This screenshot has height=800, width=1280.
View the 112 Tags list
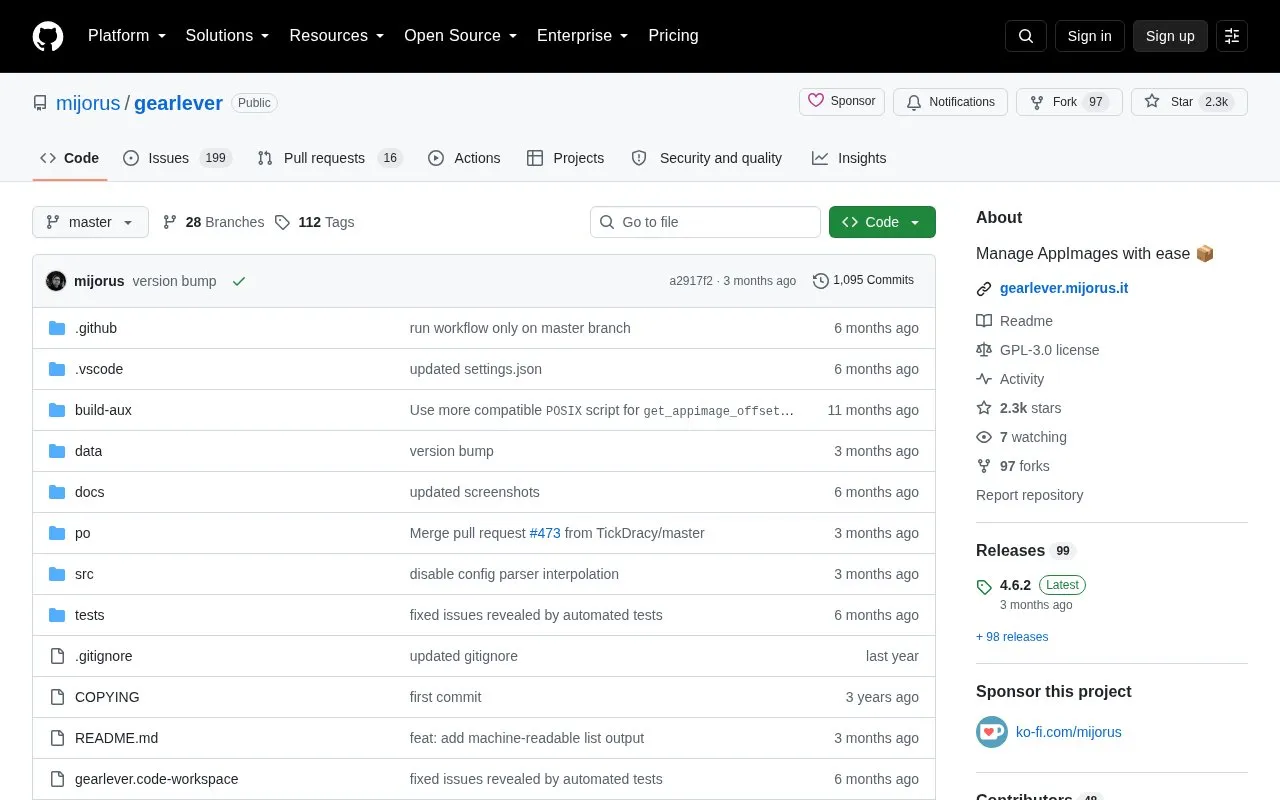tap(315, 222)
